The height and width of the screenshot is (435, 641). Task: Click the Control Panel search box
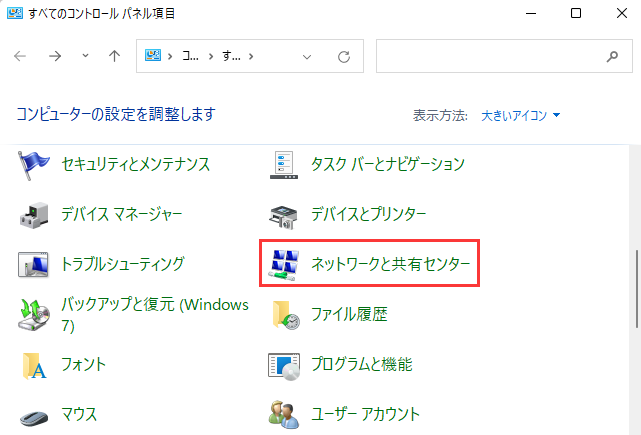tap(504, 56)
